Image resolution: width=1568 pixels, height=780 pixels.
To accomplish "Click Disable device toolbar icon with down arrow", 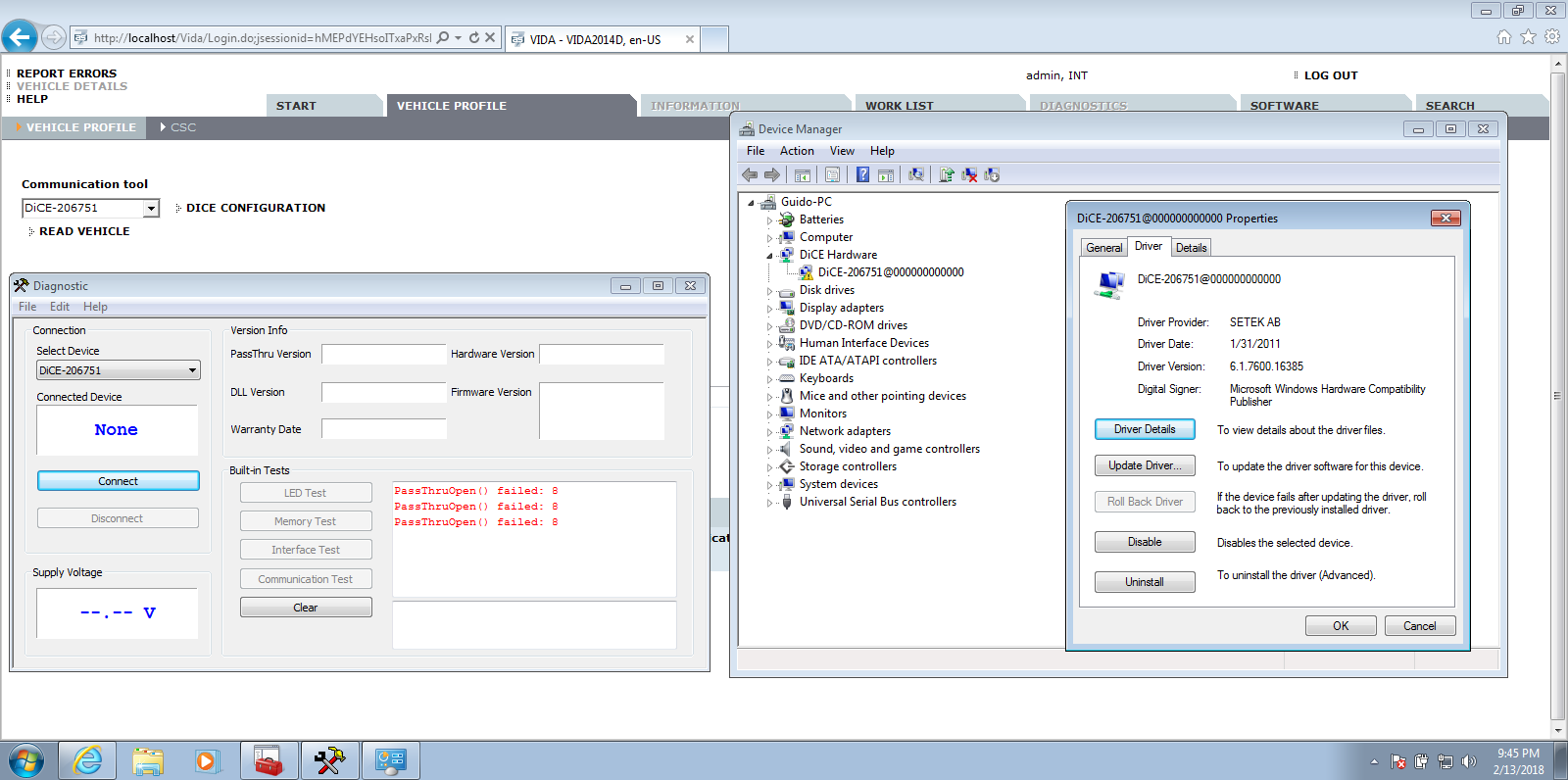I will 992,174.
